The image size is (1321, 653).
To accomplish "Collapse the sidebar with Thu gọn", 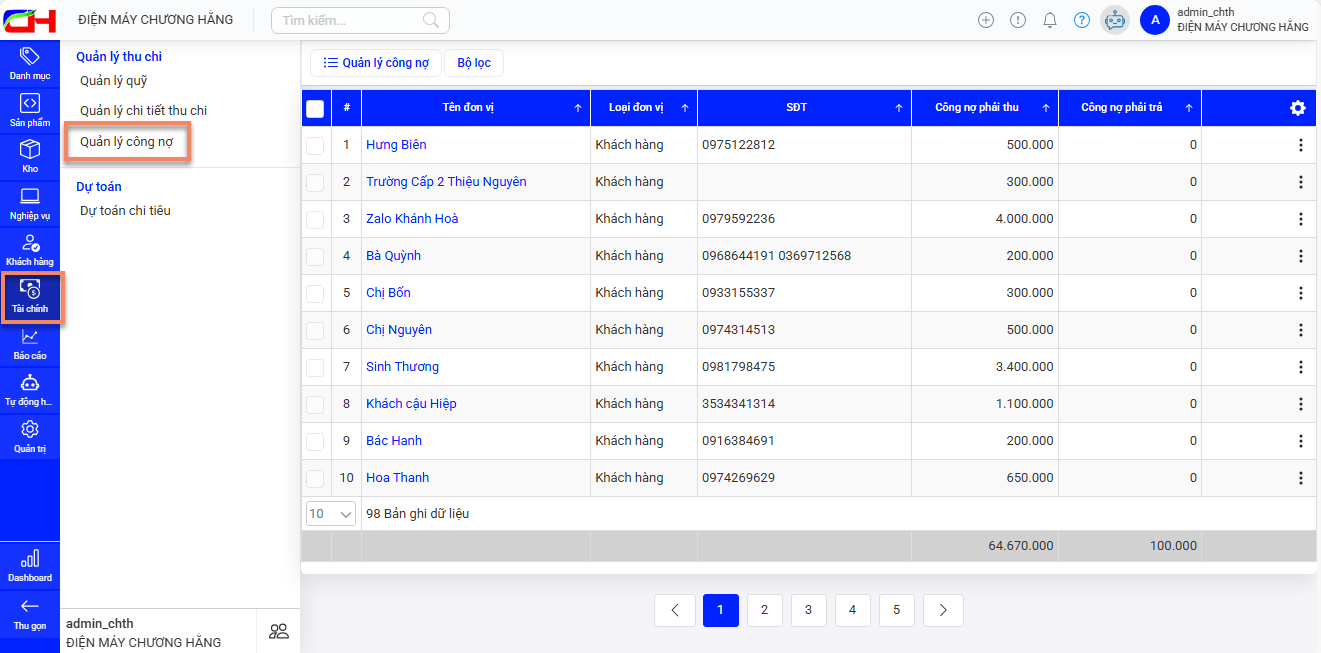I will [x=30, y=613].
